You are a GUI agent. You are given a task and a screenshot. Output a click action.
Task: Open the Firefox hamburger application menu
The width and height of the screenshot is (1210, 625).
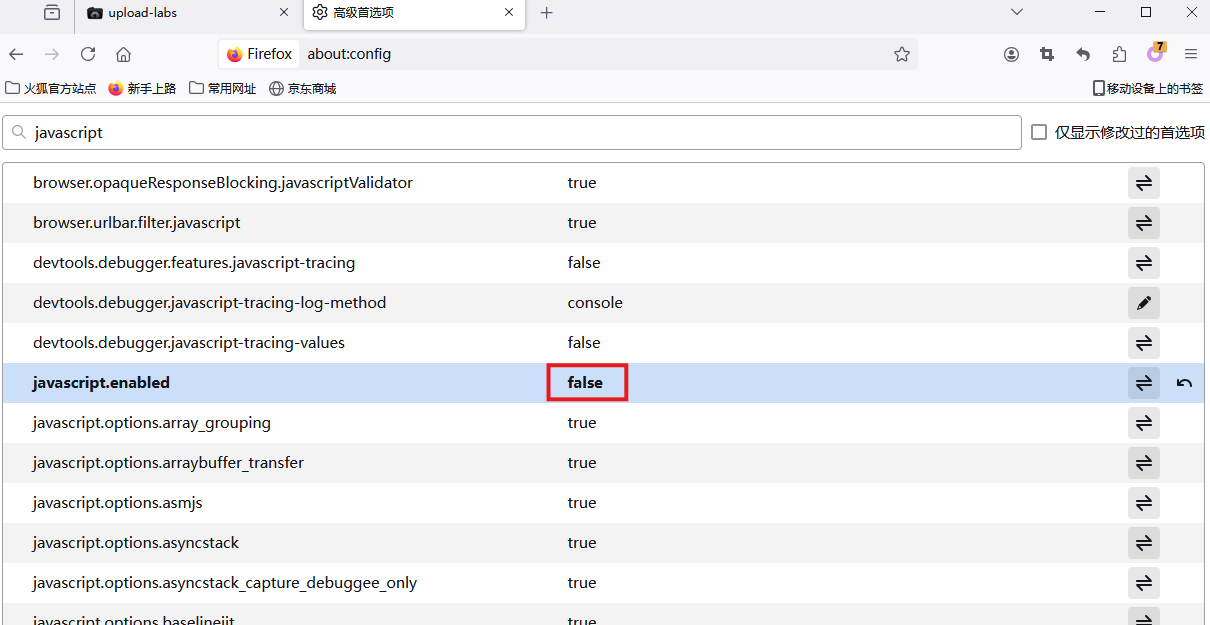[x=1190, y=54]
